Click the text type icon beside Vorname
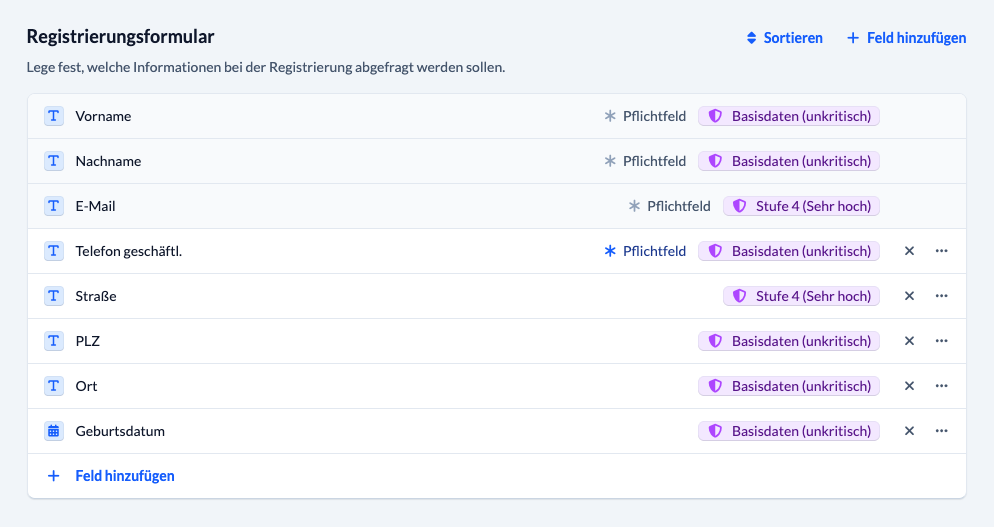This screenshot has height=527, width=994. pos(54,116)
